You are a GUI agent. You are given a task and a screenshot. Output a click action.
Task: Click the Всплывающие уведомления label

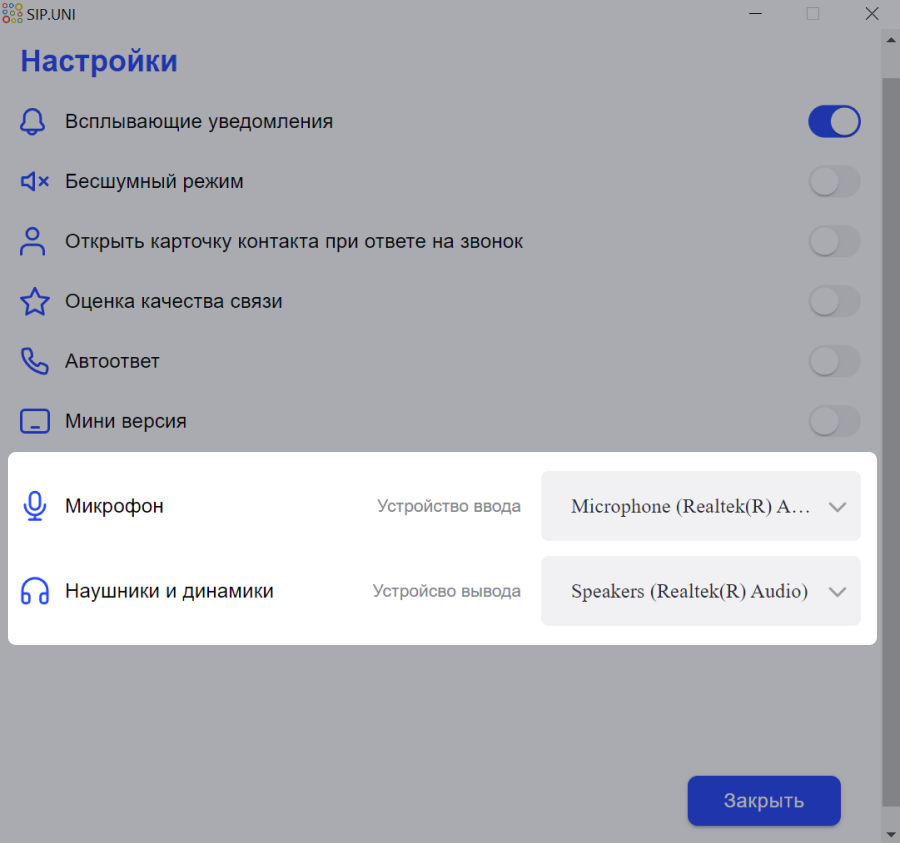[199, 122]
